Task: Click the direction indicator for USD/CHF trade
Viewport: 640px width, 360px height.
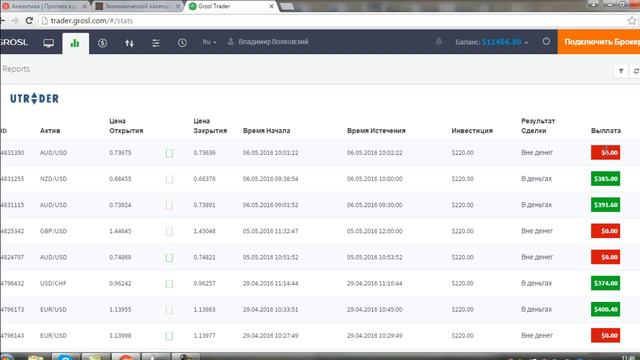Action: click(169, 284)
